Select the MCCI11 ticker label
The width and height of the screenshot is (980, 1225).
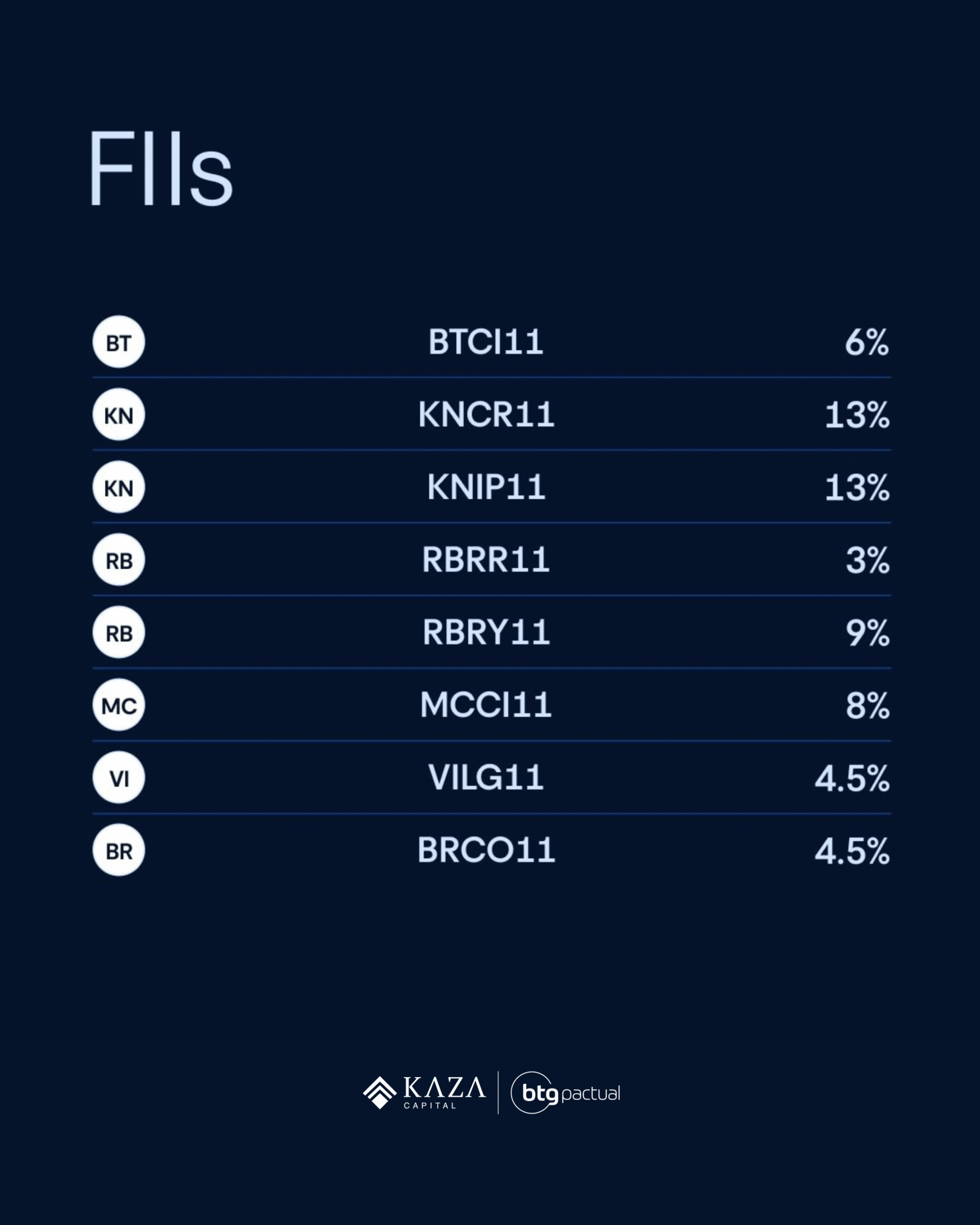click(x=486, y=705)
